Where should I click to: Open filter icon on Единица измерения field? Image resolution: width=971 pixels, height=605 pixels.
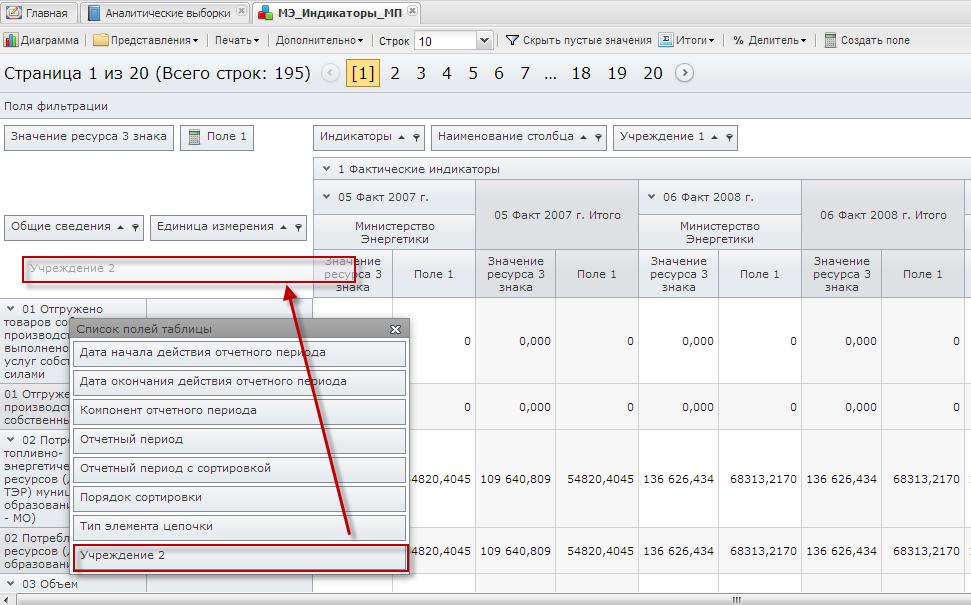[x=298, y=227]
